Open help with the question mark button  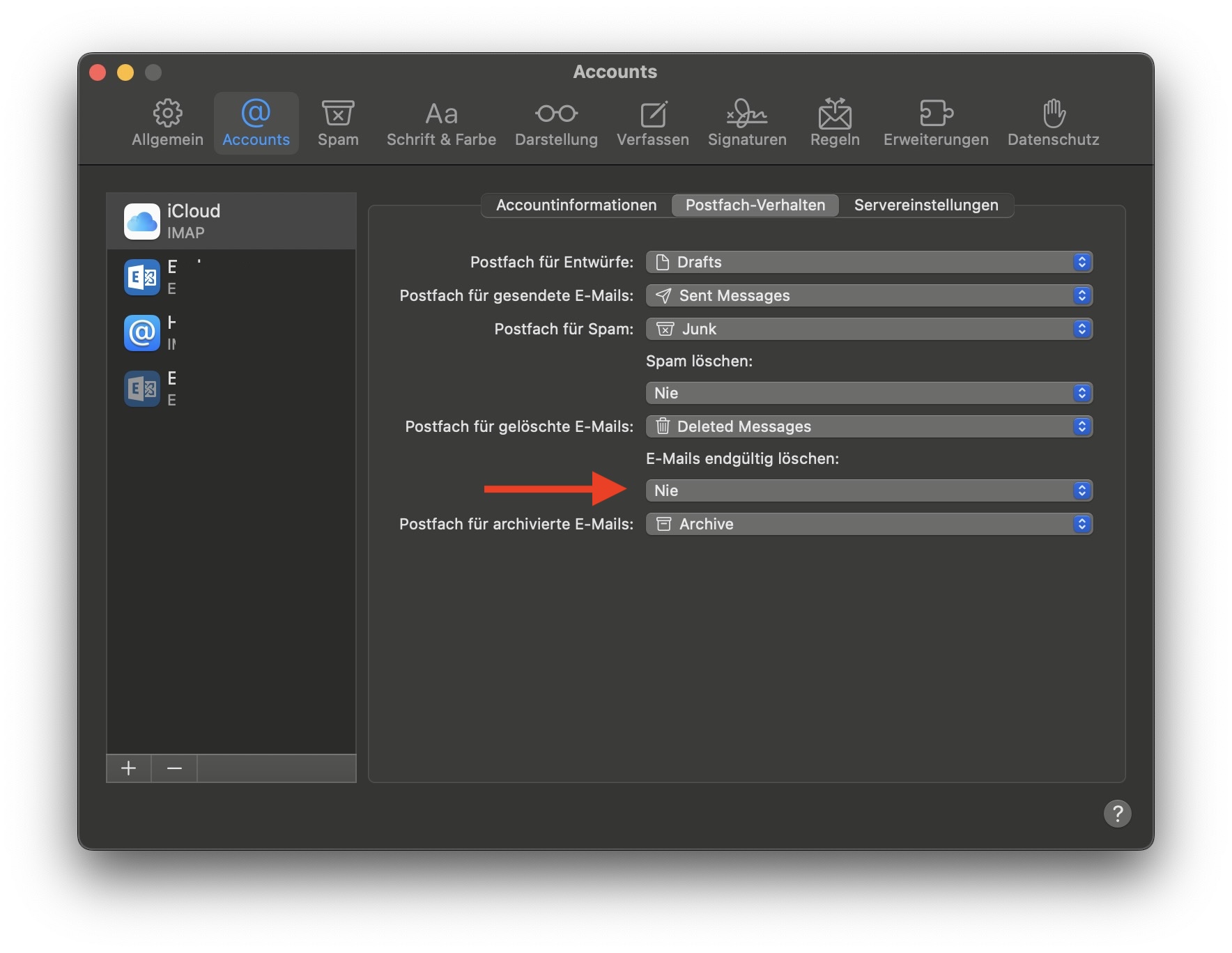pyautogui.click(x=1117, y=813)
